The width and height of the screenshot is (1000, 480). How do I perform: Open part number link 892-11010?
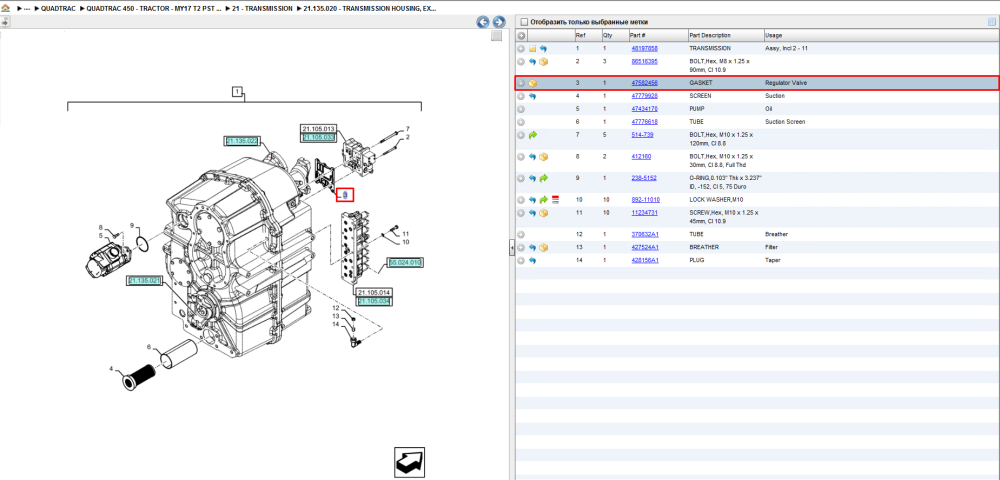[x=645, y=200]
